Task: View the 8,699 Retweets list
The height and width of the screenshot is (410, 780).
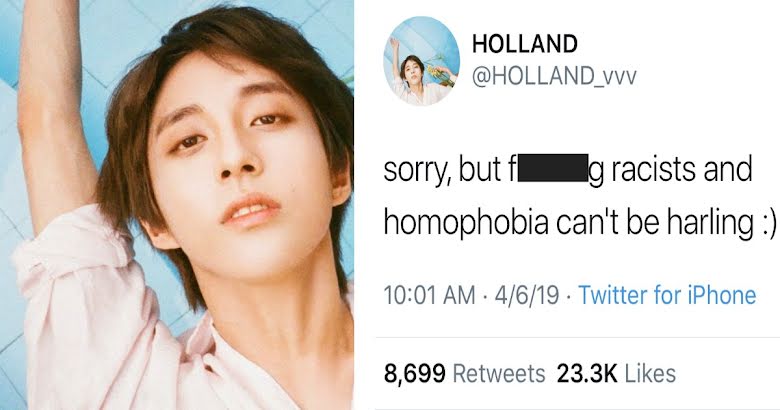Action: point(465,374)
